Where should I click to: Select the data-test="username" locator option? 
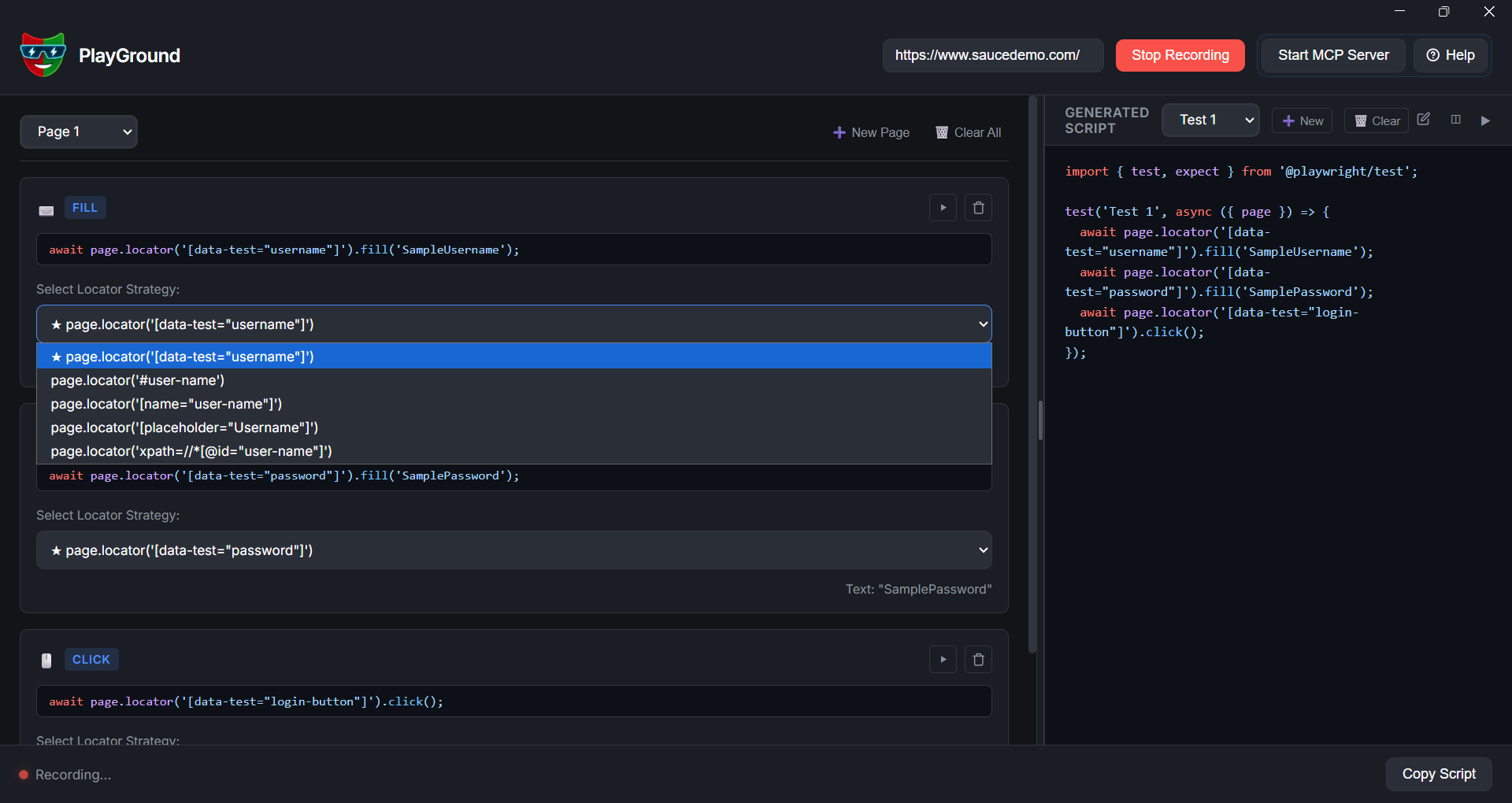coord(513,357)
